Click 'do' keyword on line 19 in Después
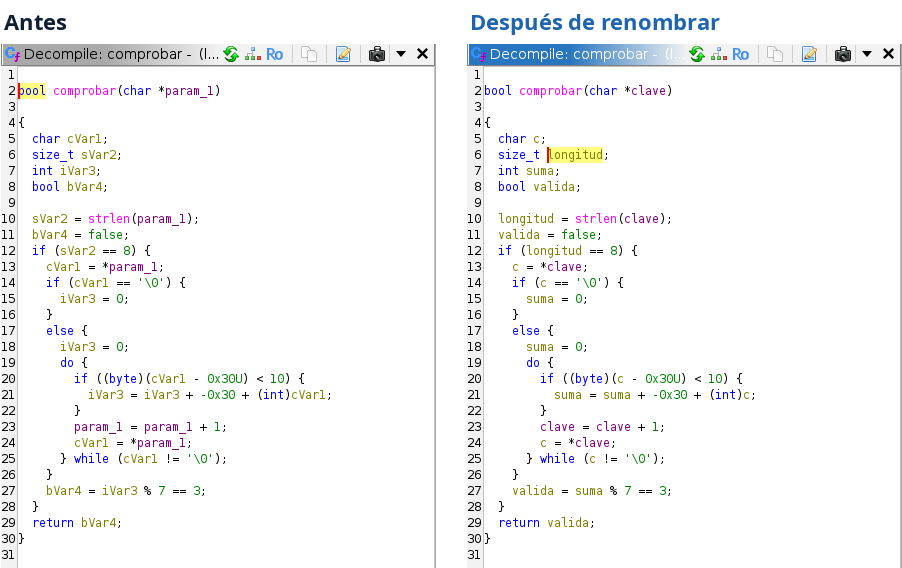This screenshot has width=902, height=568. (533, 363)
